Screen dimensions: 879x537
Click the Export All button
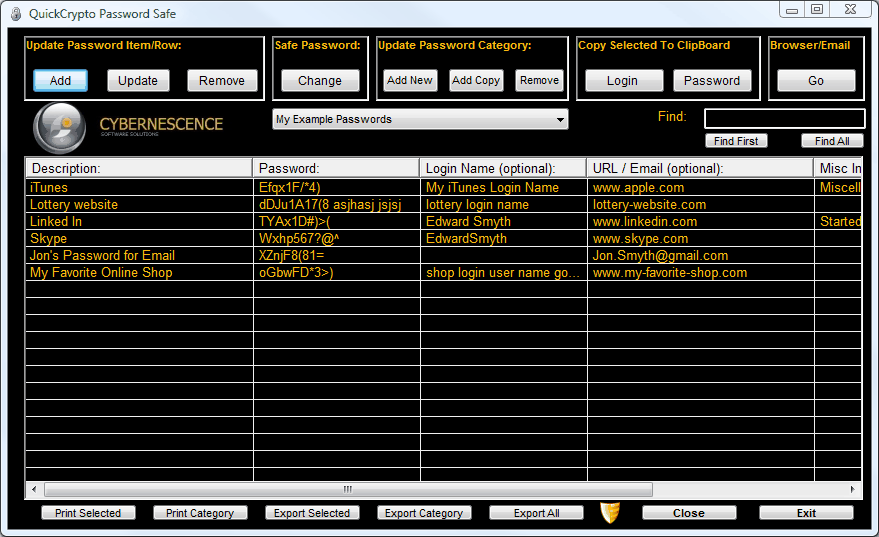click(x=536, y=513)
